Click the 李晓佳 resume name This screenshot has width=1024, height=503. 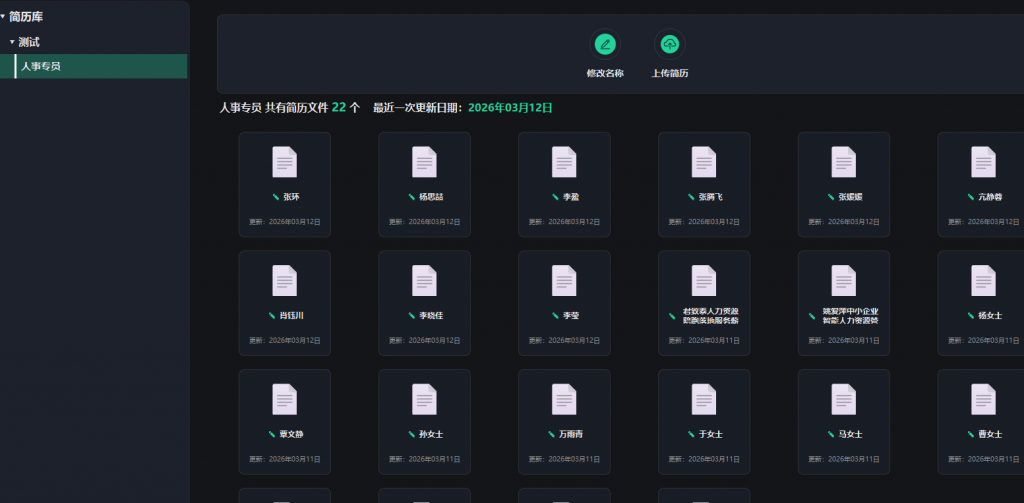pyautogui.click(x=430, y=316)
